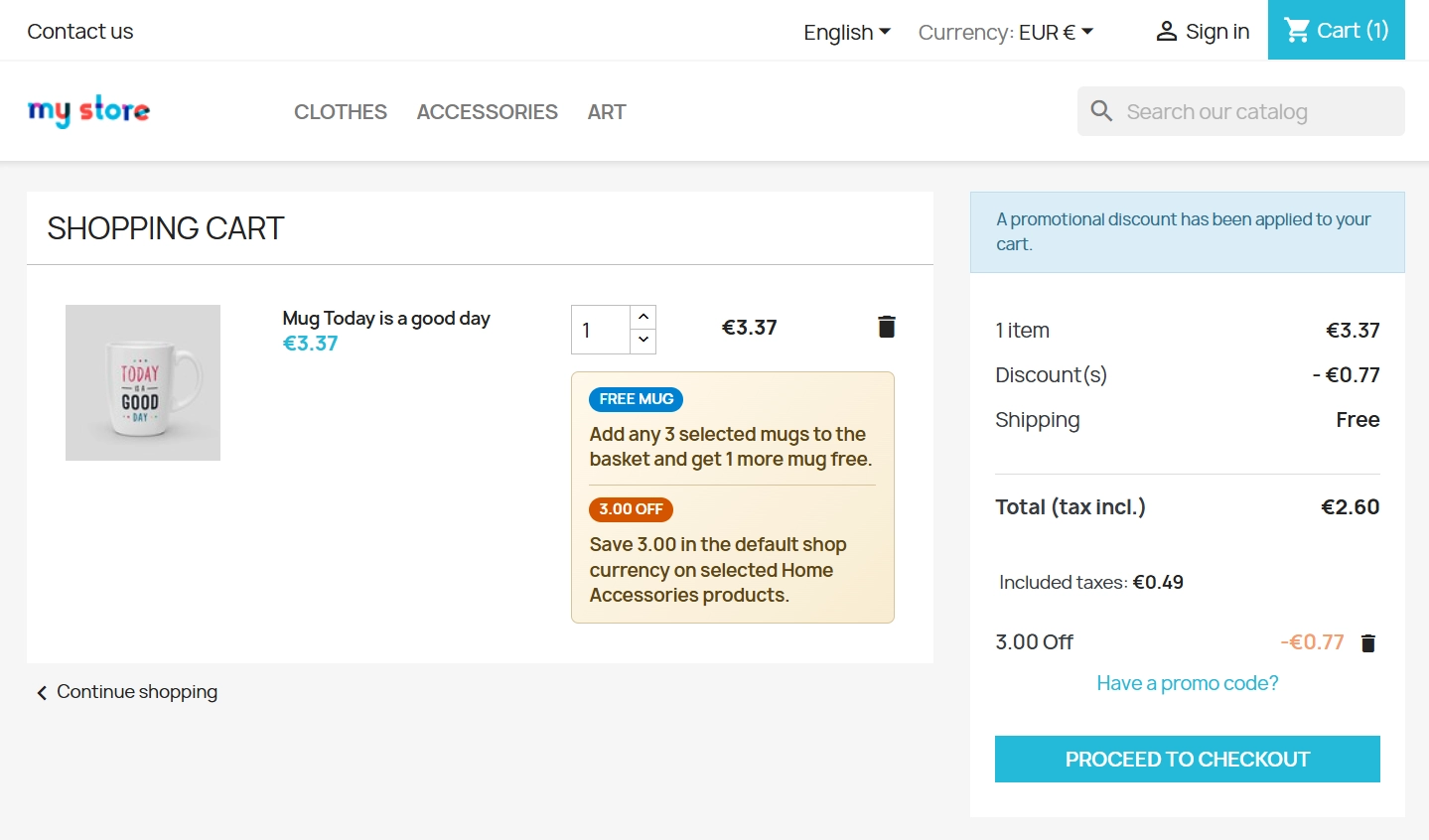Decrease mug quantity with down arrow
The height and width of the screenshot is (840, 1429).
[643, 342]
